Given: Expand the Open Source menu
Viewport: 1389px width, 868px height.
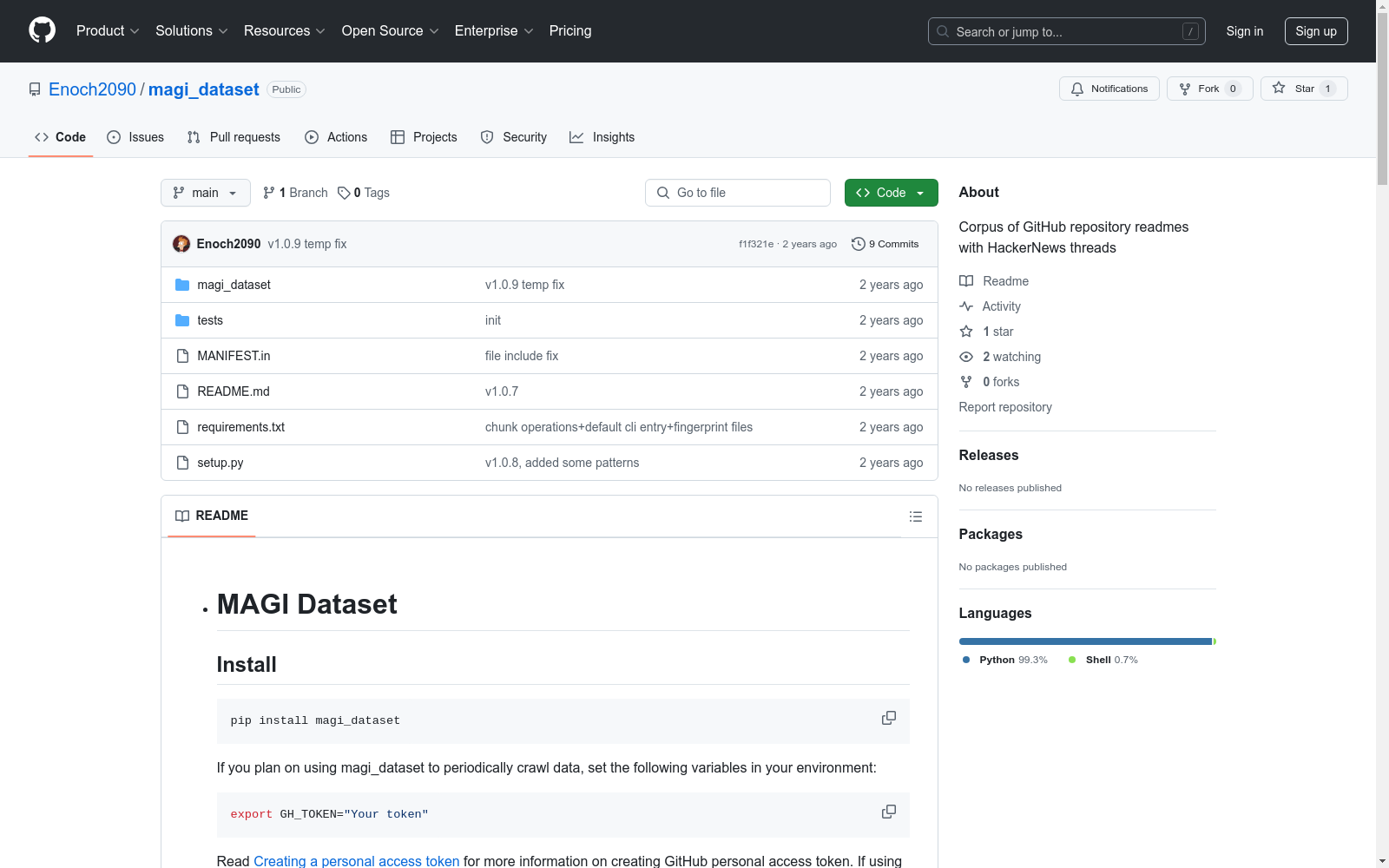Looking at the screenshot, I should pos(391,30).
